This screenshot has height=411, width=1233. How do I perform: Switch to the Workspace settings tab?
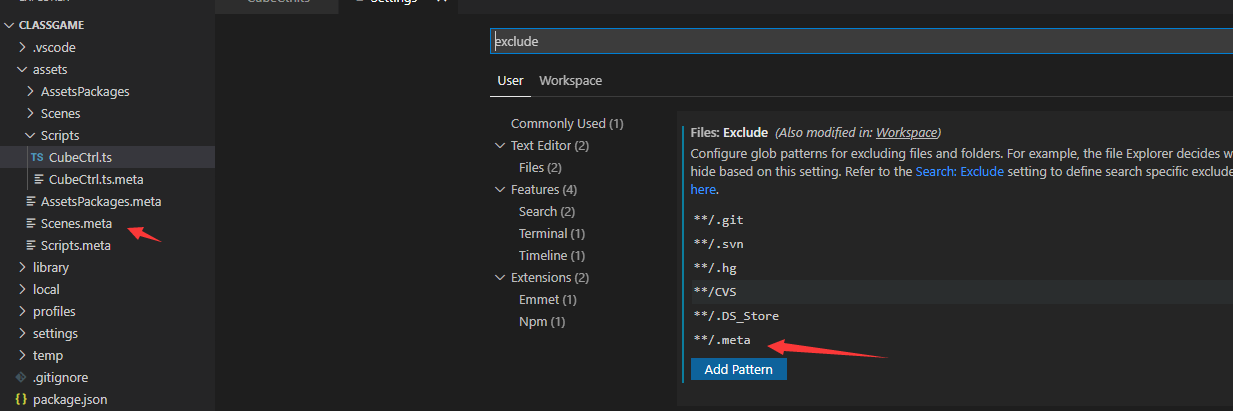pos(570,80)
